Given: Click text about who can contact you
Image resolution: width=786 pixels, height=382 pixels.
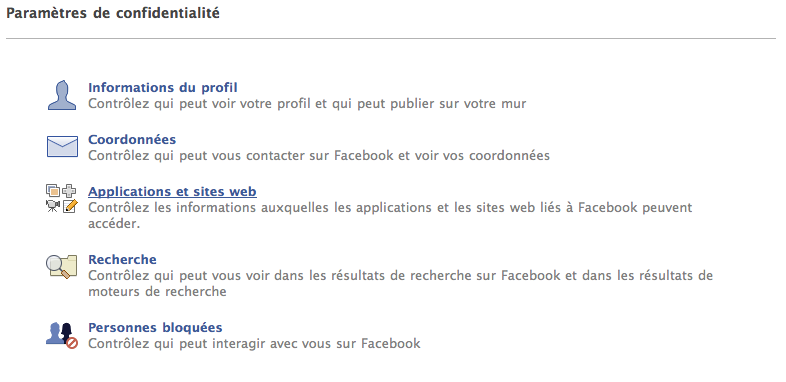Looking at the screenshot, I should pyautogui.click(x=319, y=155).
